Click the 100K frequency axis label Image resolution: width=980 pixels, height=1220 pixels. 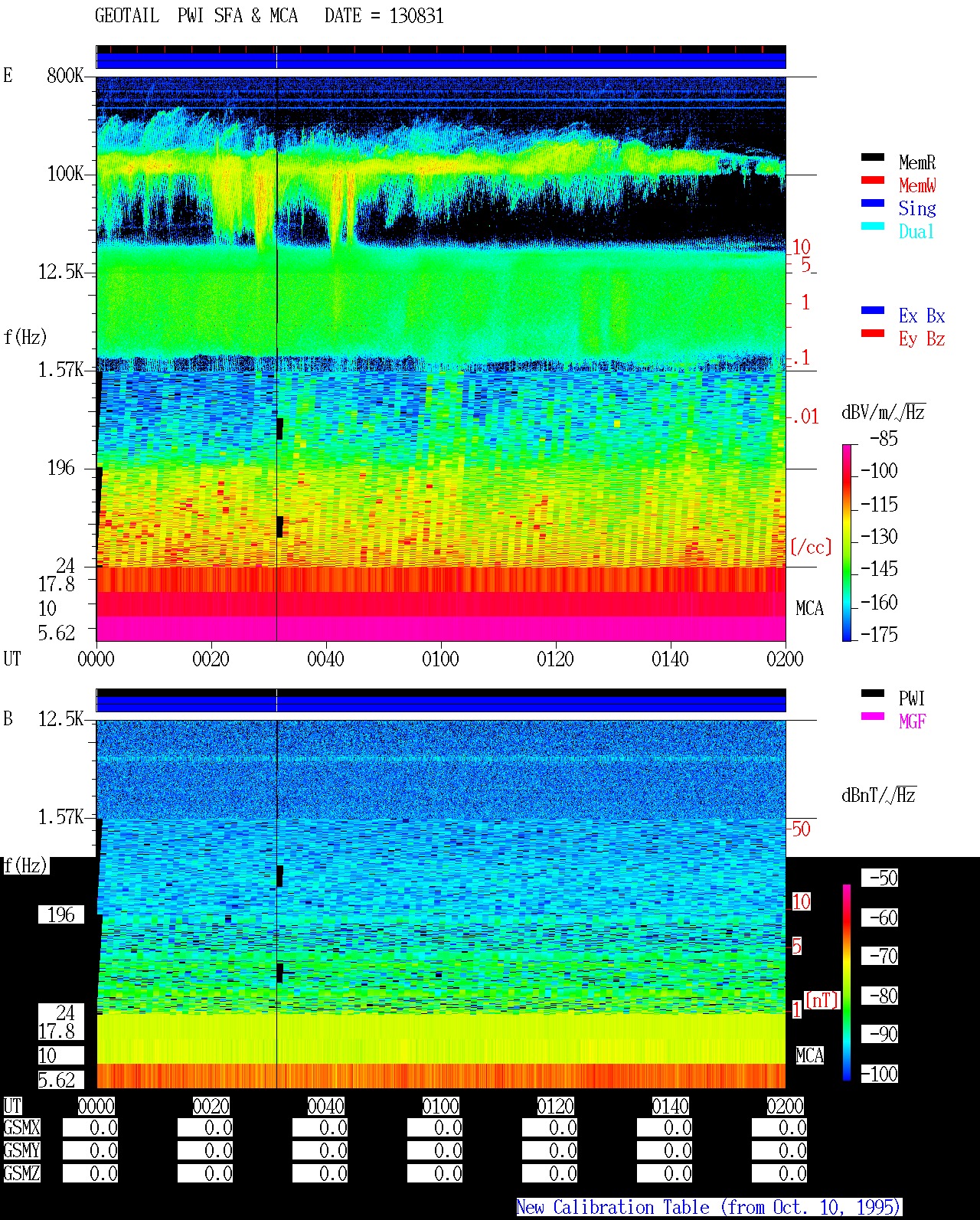(x=65, y=173)
